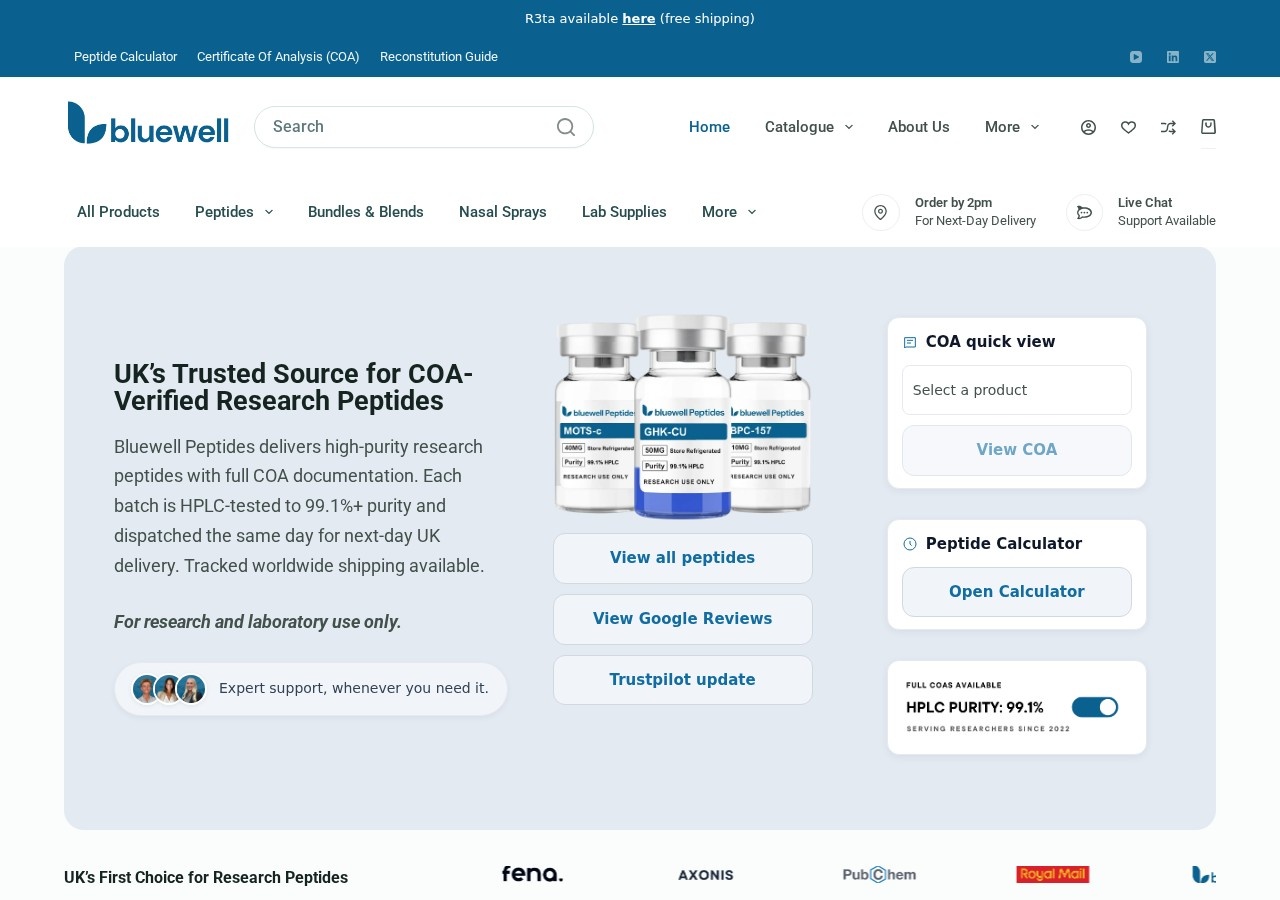The image size is (1280, 900).
Task: Open the About Us page
Action: tap(919, 127)
